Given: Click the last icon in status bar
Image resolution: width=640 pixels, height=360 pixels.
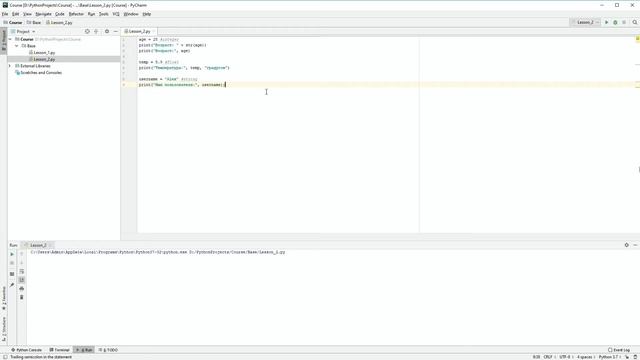Looking at the screenshot, I should pos(635,357).
